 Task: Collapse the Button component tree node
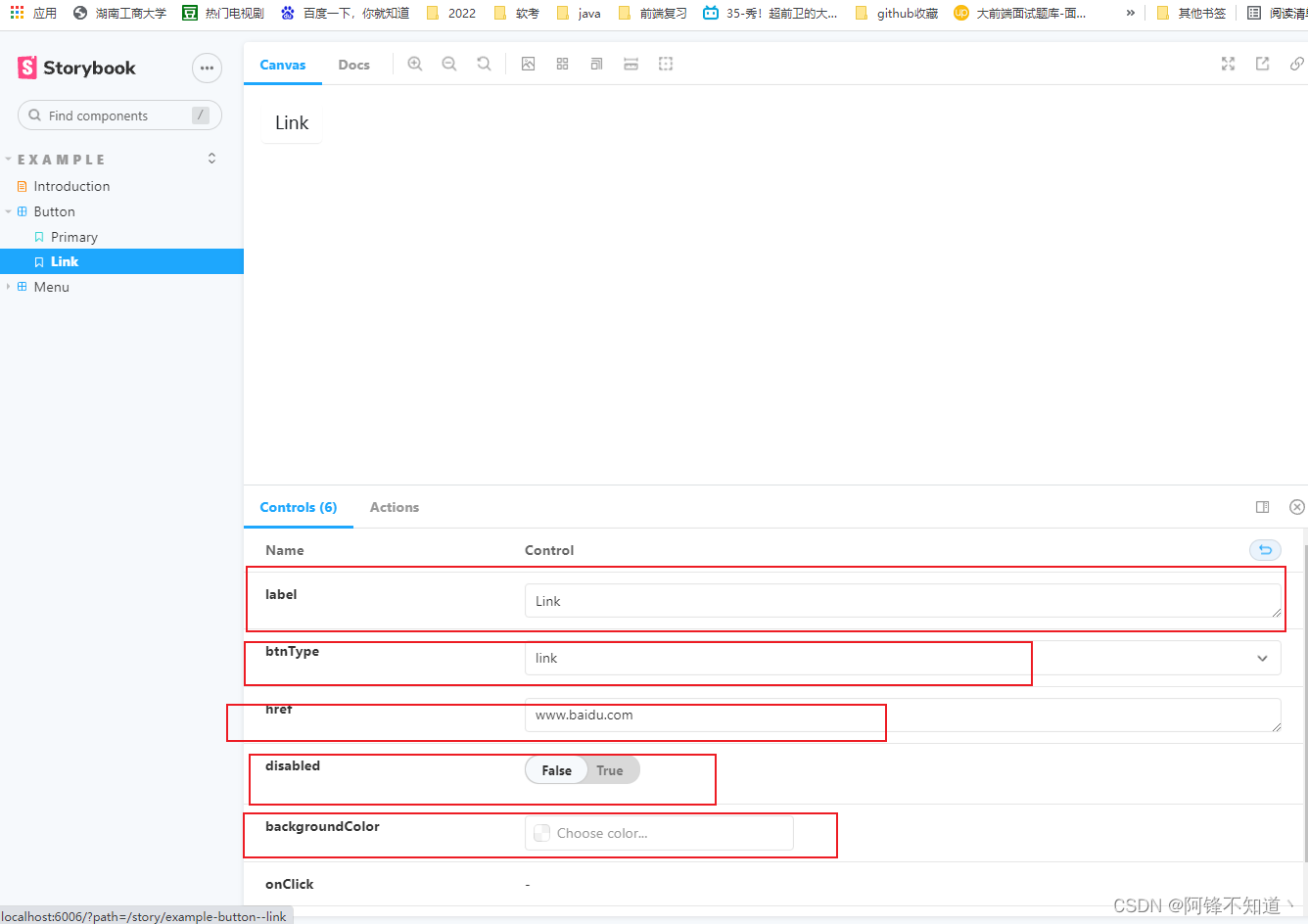9,211
